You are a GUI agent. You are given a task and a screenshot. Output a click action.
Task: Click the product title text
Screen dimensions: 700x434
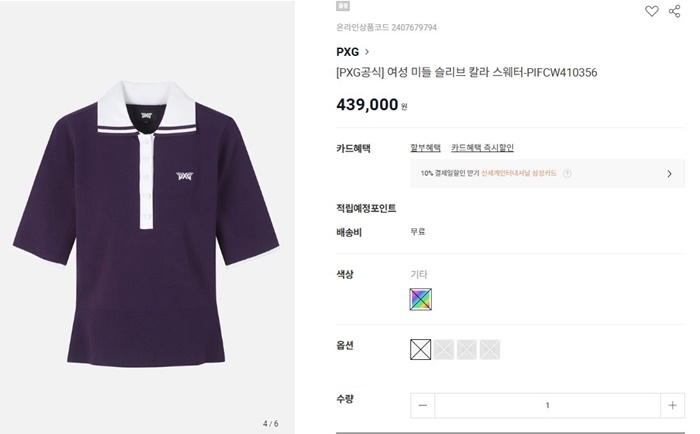pos(467,73)
